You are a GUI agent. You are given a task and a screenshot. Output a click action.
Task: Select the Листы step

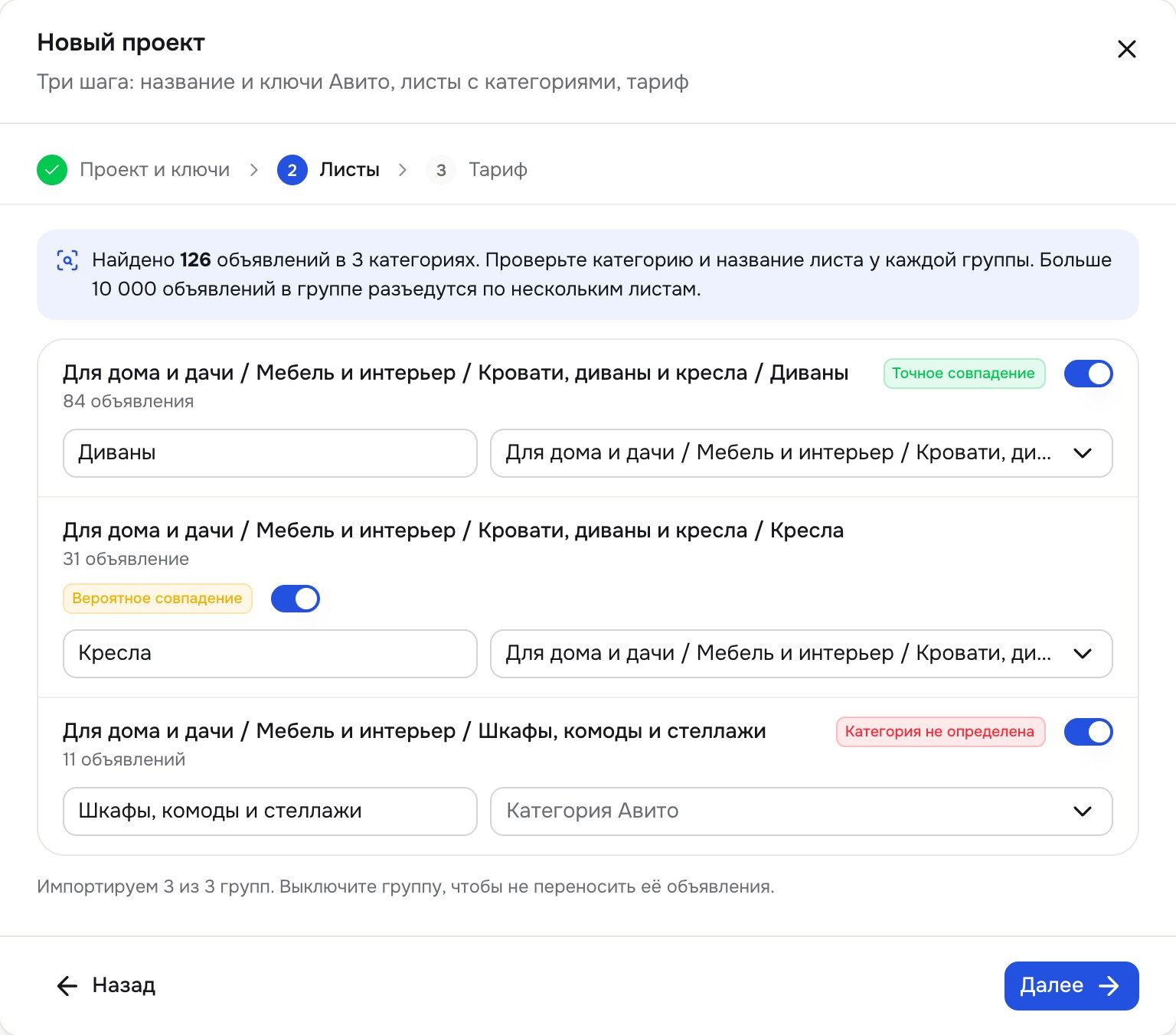(x=328, y=170)
